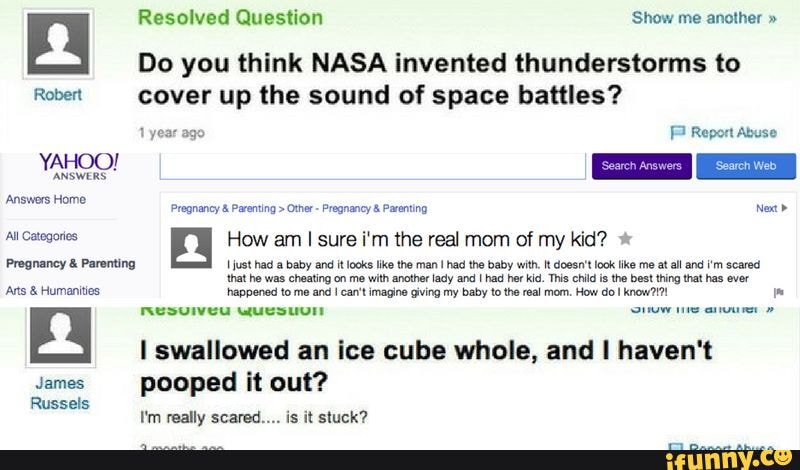Open Answers Home in the sidebar
800x470 pixels.
tap(46, 199)
